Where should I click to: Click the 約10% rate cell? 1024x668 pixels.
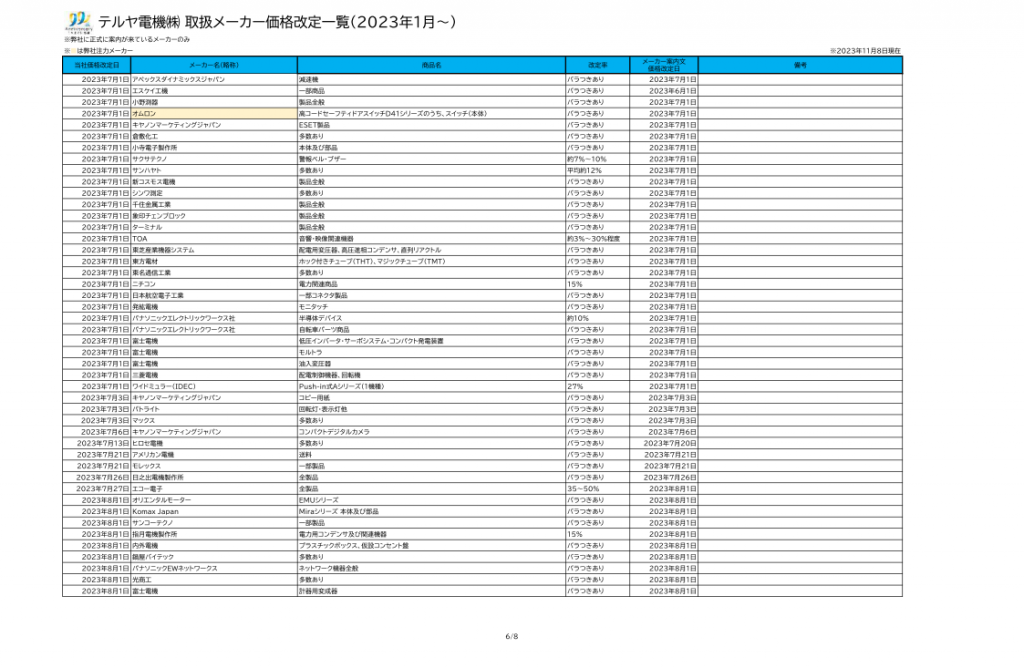pyautogui.click(x=598, y=319)
